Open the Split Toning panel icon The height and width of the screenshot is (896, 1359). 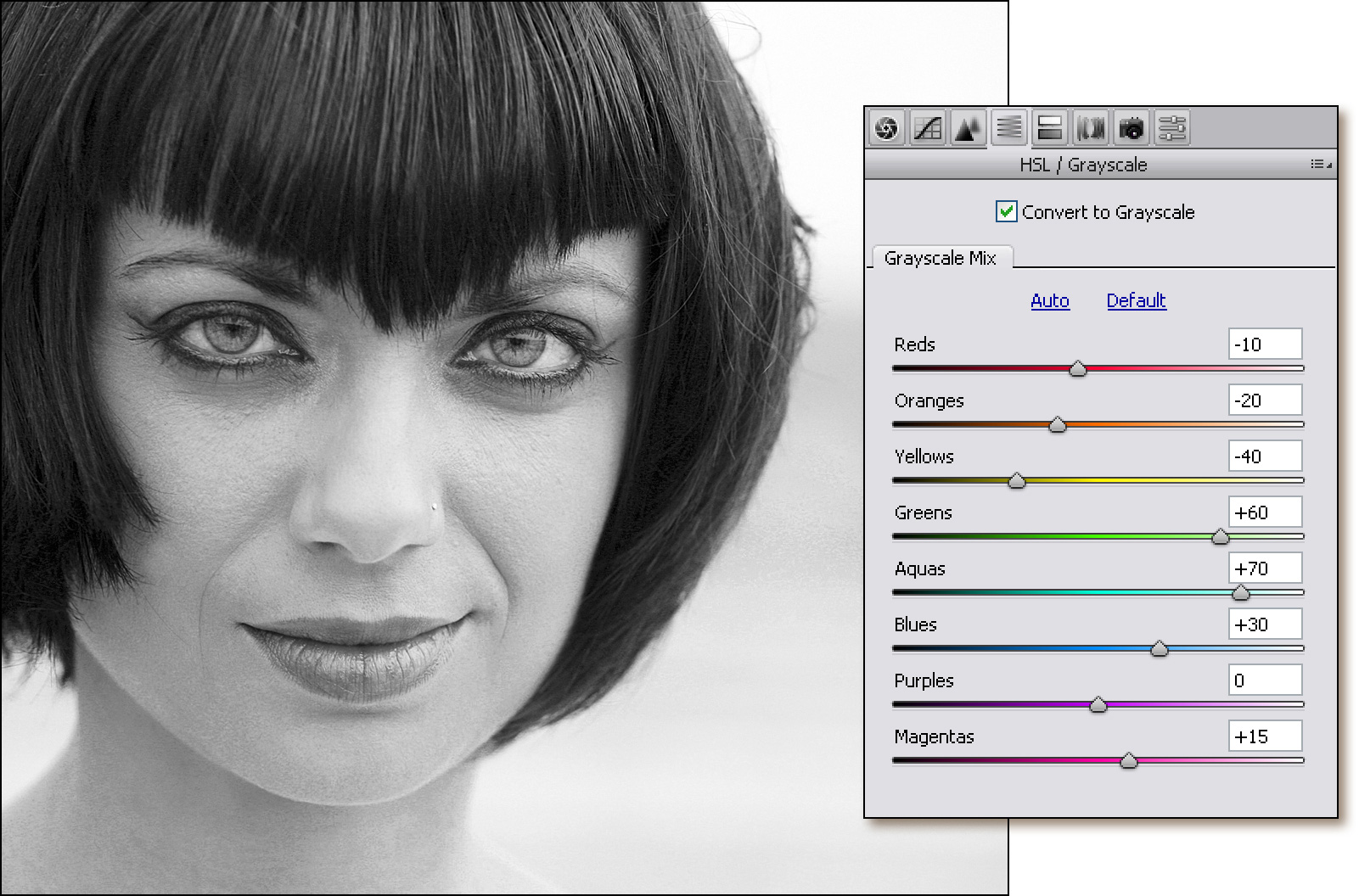point(1049,129)
